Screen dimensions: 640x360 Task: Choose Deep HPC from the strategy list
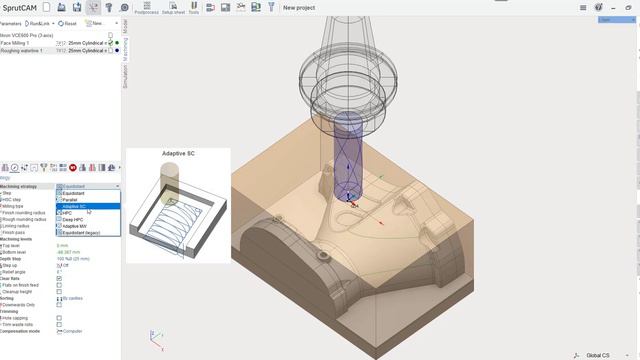pyautogui.click(x=88, y=220)
